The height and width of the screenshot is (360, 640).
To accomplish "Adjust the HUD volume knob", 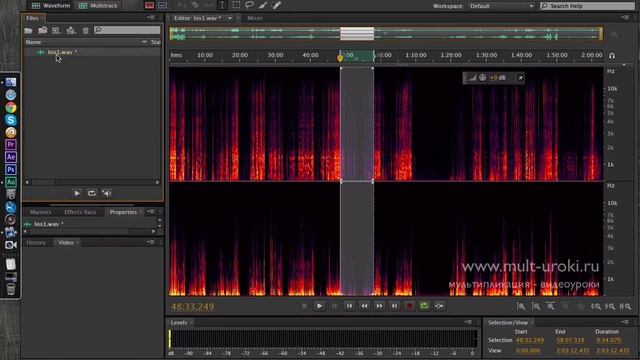I will click(x=482, y=78).
